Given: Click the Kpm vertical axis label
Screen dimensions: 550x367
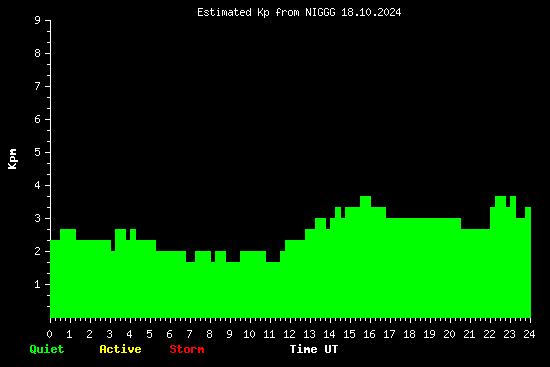Looking at the screenshot, I should point(12,159).
